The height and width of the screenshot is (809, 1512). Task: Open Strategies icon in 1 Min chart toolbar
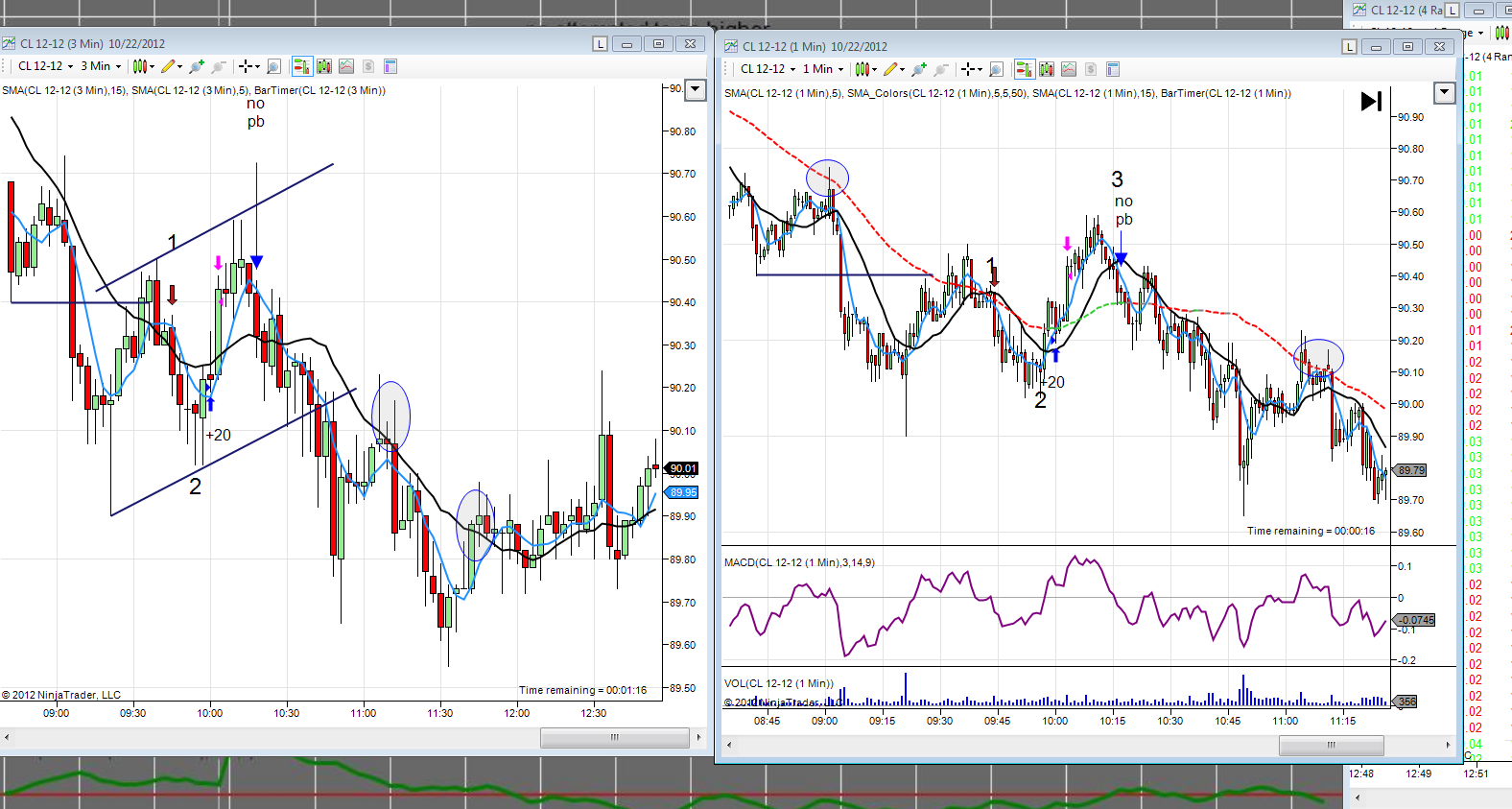[1069, 69]
